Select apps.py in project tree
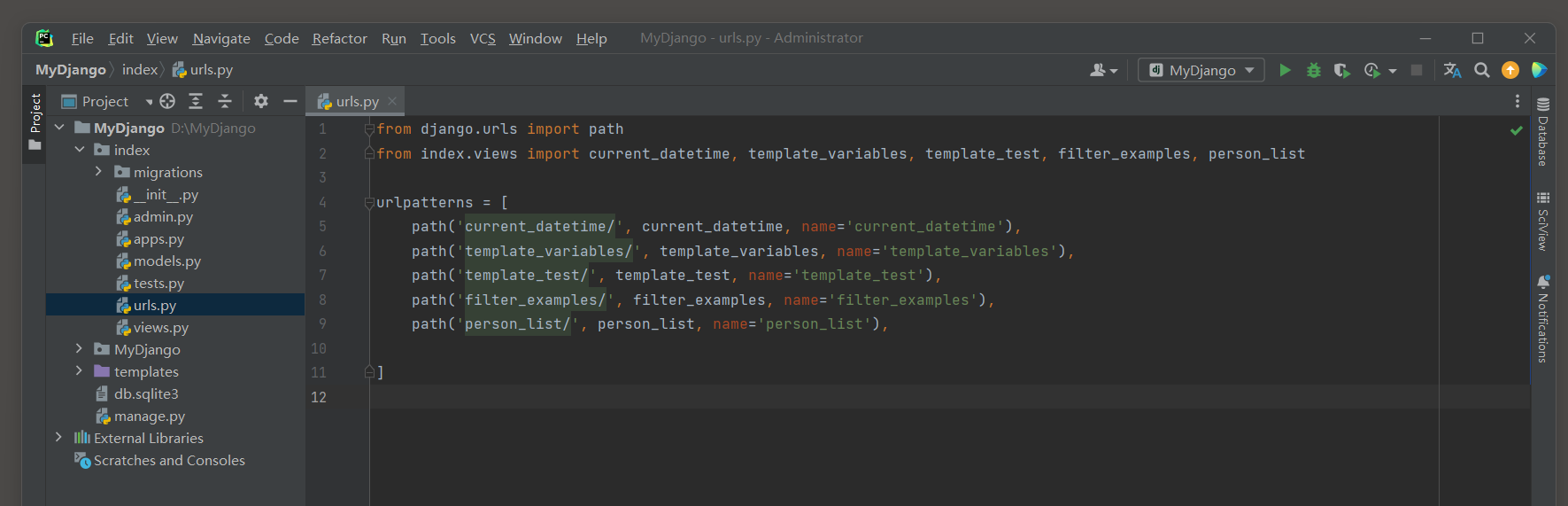The width and height of the screenshot is (1568, 506). click(151, 238)
